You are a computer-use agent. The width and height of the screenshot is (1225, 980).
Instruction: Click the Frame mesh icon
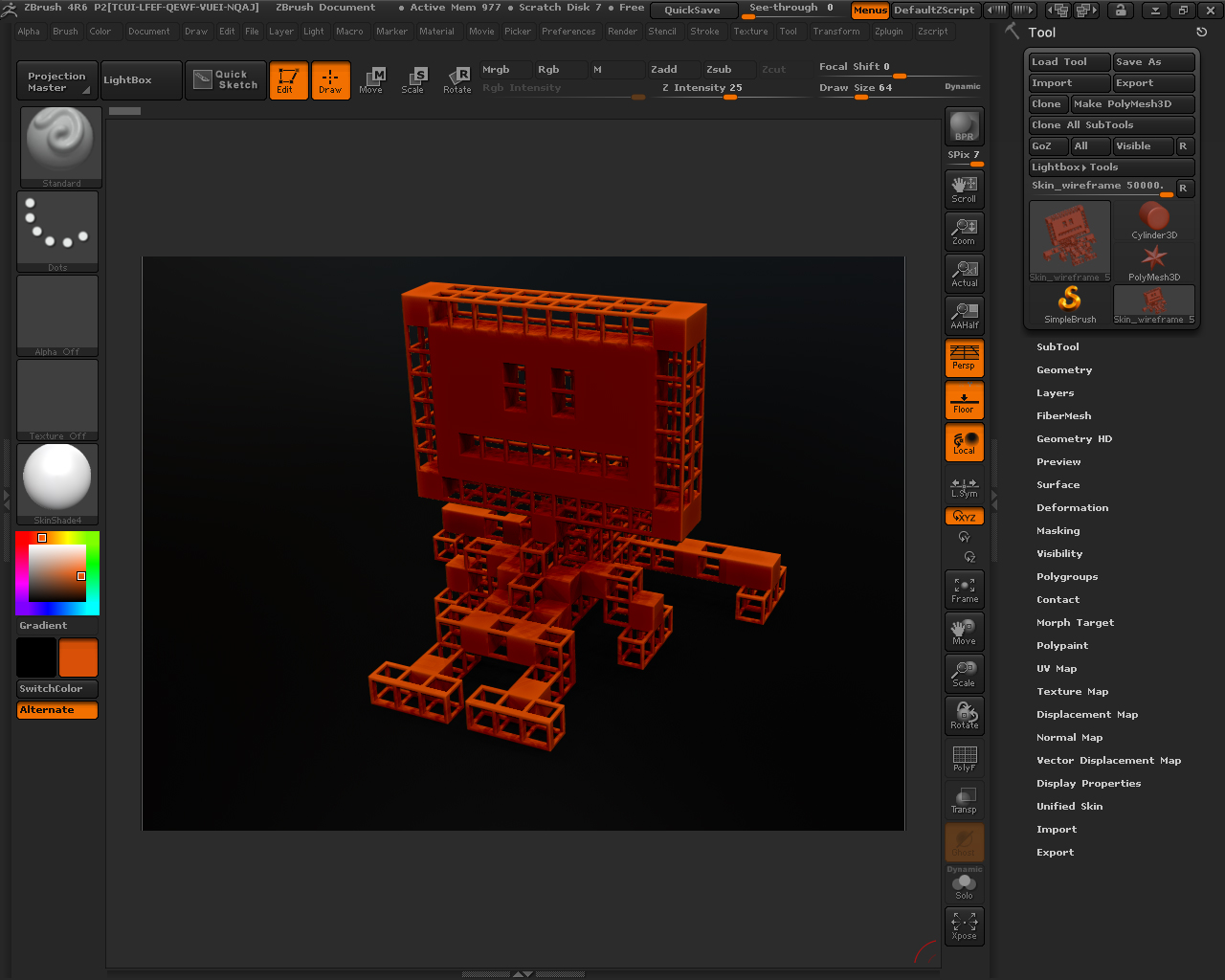pos(964,588)
